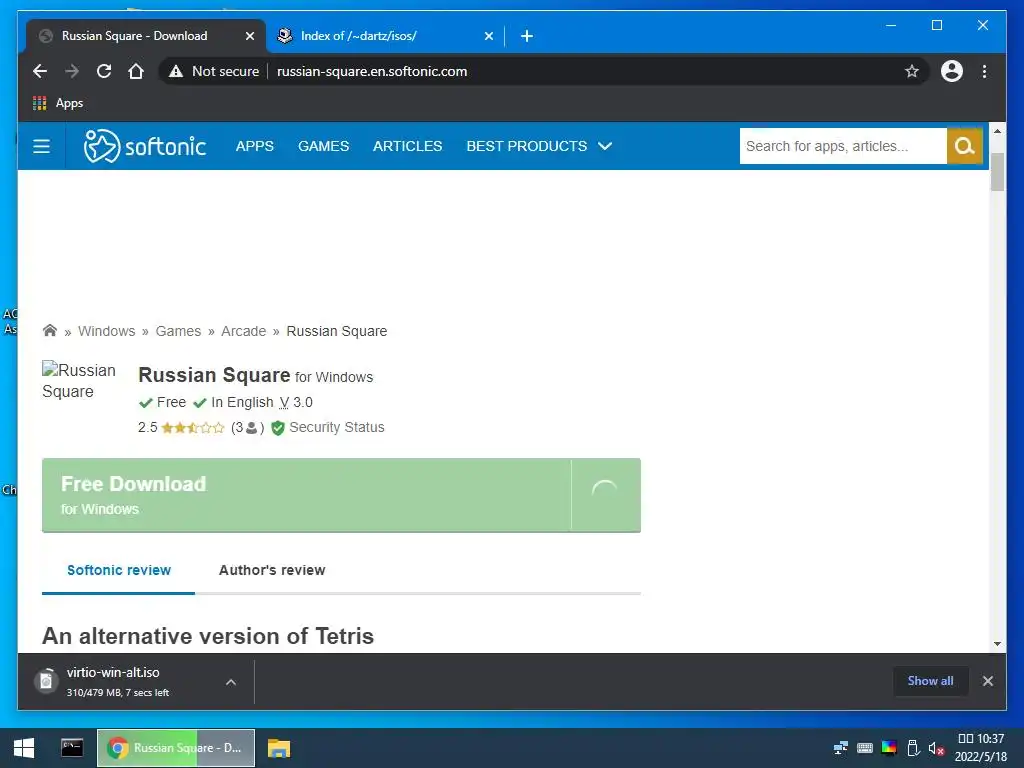Click the virtio-win-alt.iso file icon
Image resolution: width=1024 pixels, height=768 pixels.
point(46,681)
